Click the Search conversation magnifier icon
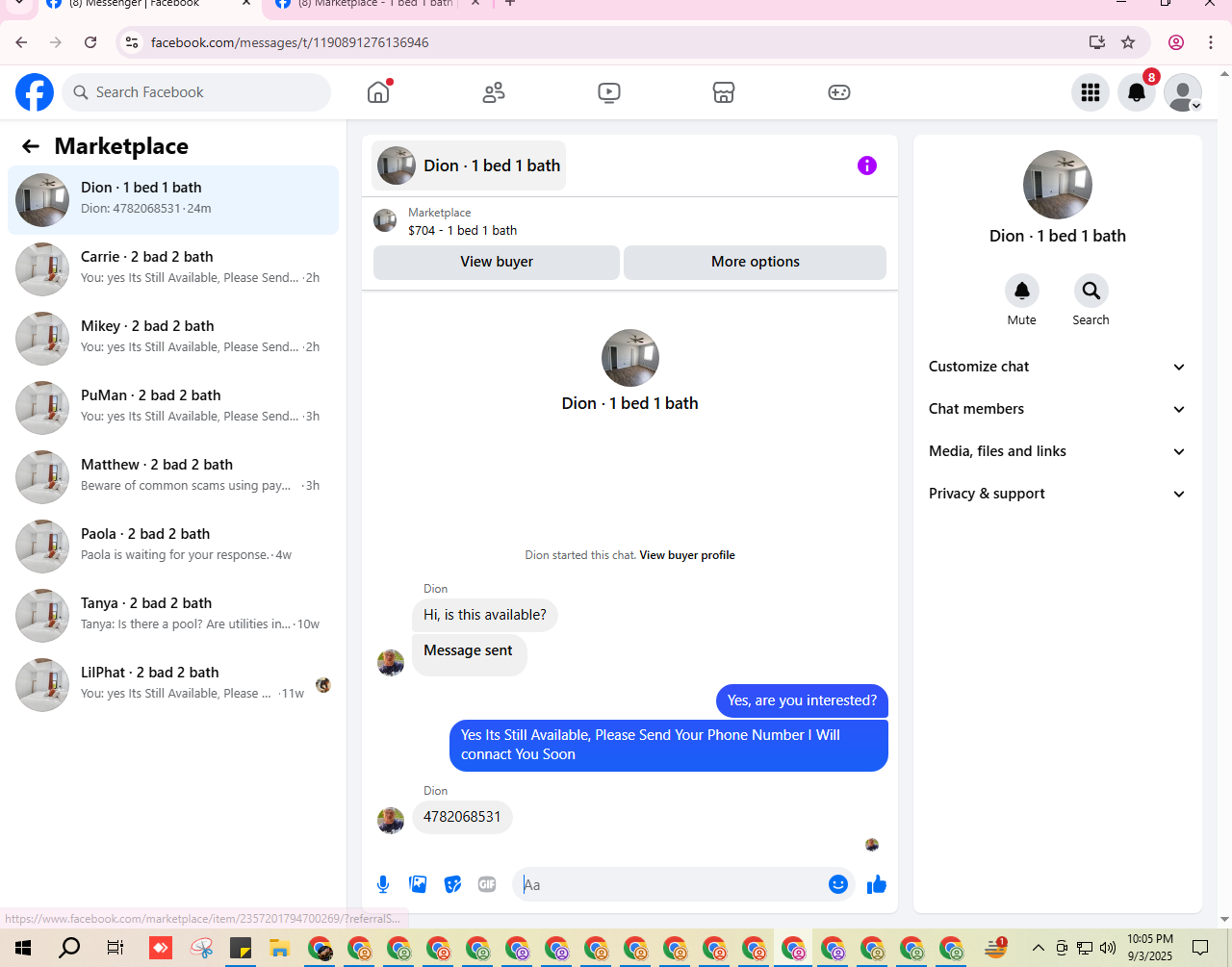The height and width of the screenshot is (967, 1232). (x=1091, y=291)
